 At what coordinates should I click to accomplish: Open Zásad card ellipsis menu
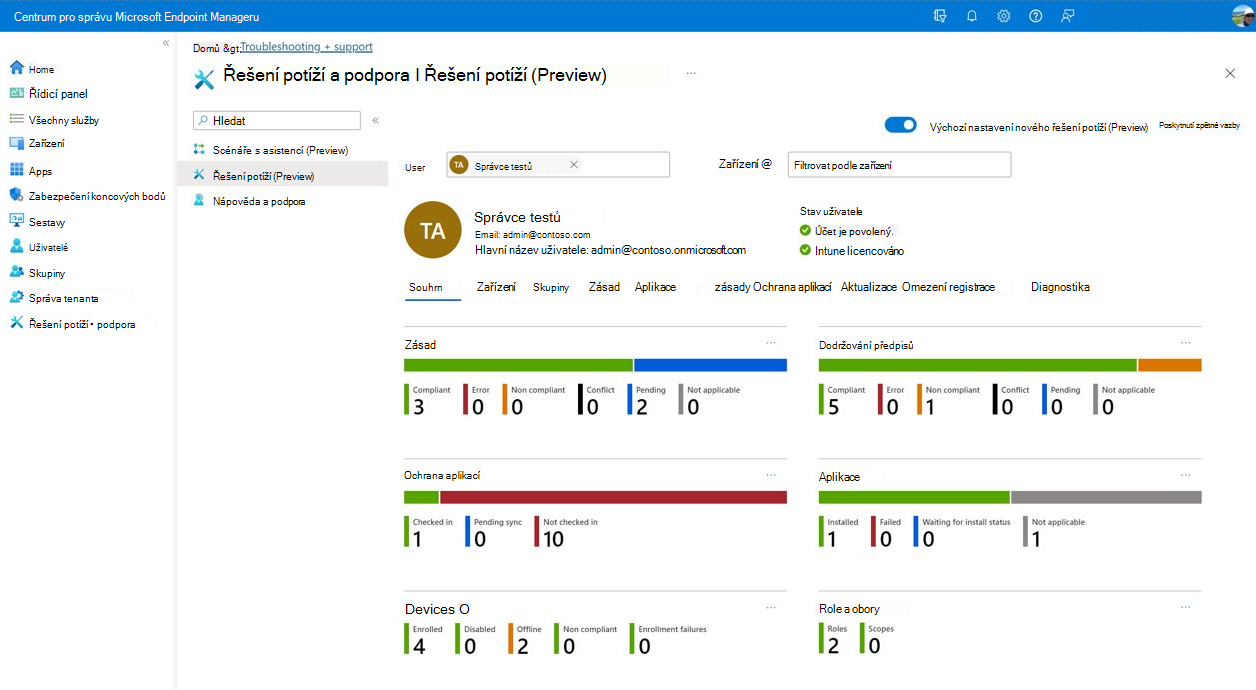tap(771, 342)
